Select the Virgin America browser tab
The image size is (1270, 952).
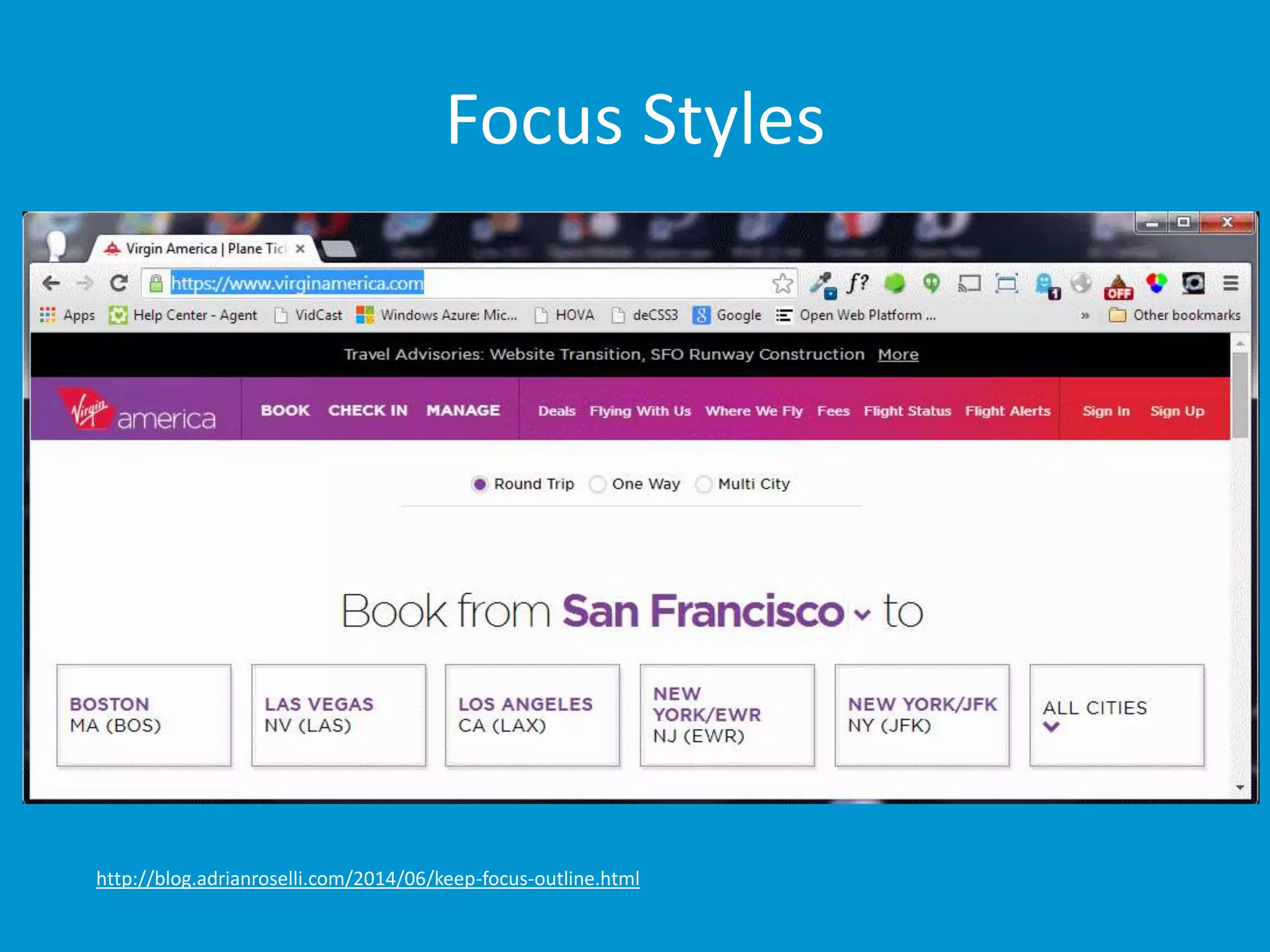(205, 249)
